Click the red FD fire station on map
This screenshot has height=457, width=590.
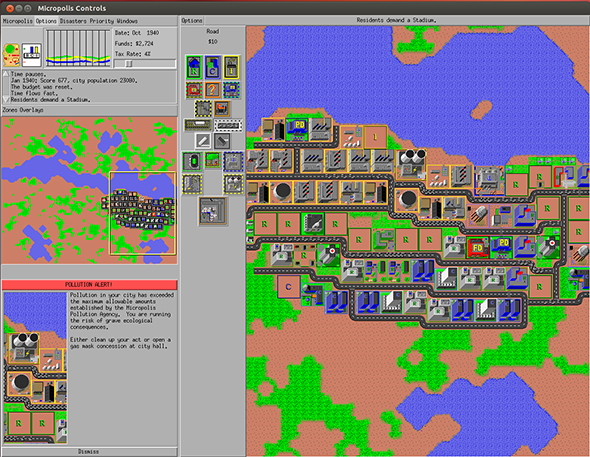pyautogui.click(x=478, y=247)
